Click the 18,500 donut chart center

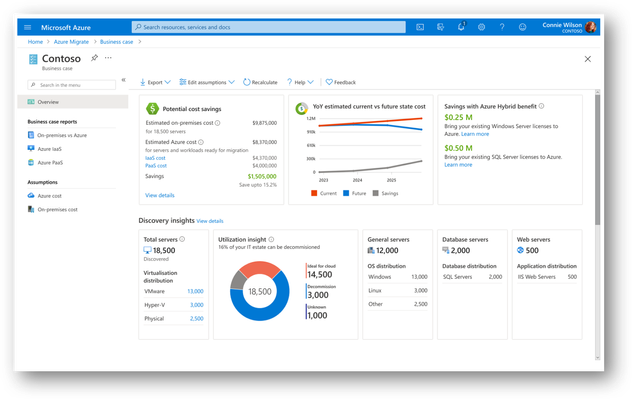tap(260, 291)
